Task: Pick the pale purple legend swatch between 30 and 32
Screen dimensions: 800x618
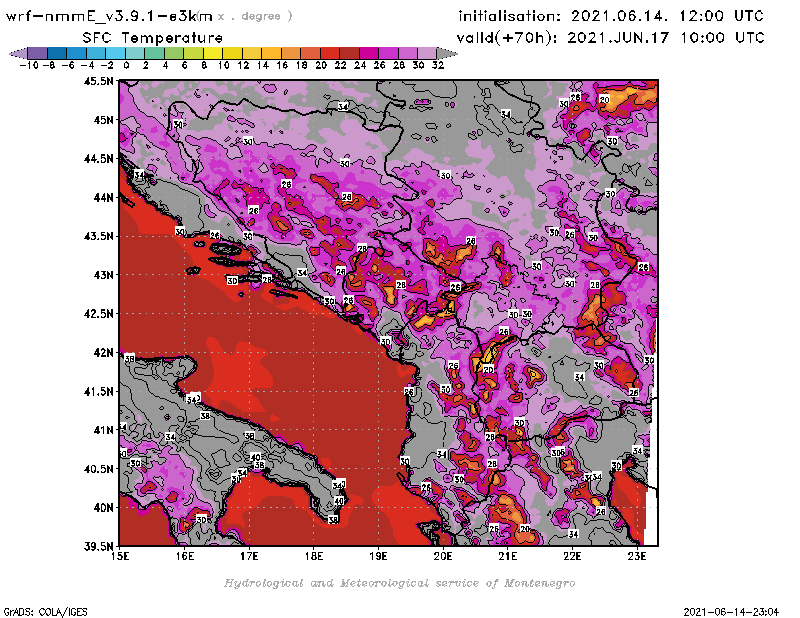Action: point(428,53)
